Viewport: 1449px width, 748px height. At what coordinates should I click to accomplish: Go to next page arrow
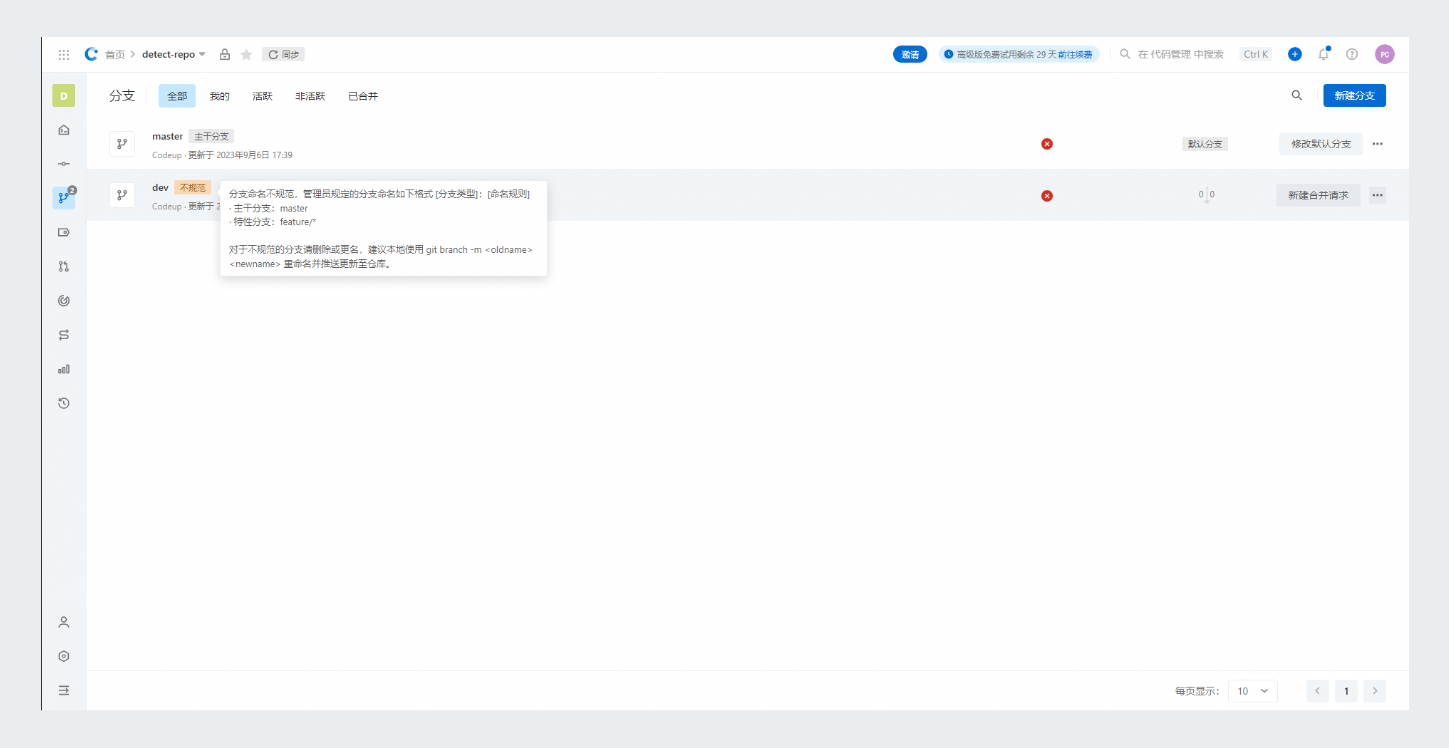coord(1375,691)
